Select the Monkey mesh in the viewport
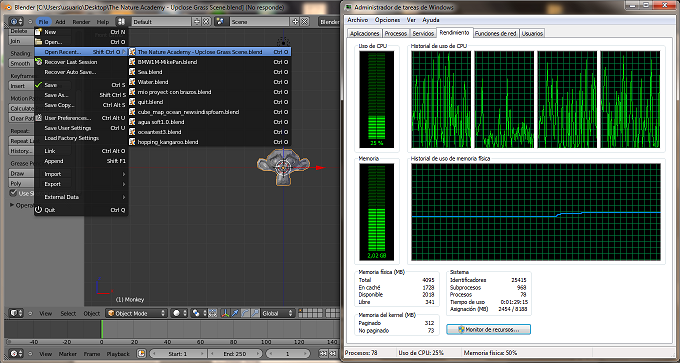The height and width of the screenshot is (363, 680). (283, 167)
